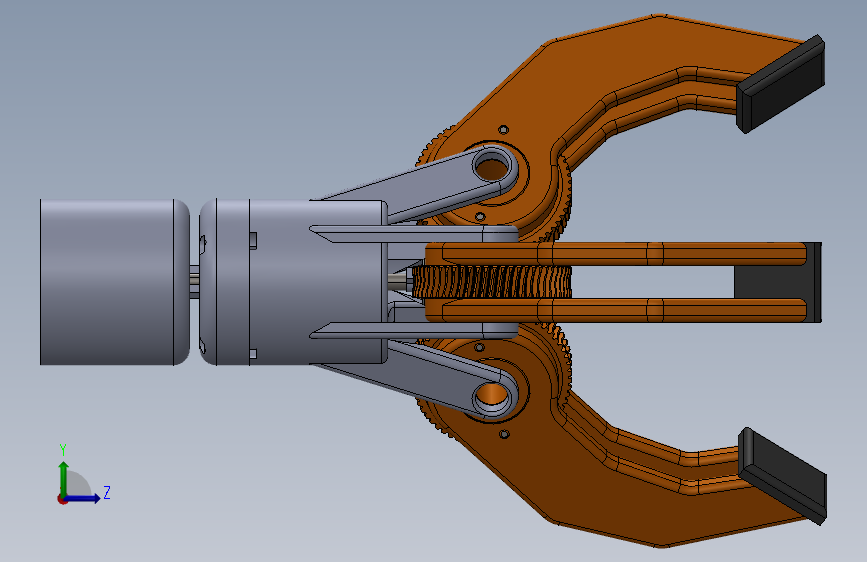The width and height of the screenshot is (867, 562).
Task: Select the upper gray fork plate
Action: [x=414, y=234]
